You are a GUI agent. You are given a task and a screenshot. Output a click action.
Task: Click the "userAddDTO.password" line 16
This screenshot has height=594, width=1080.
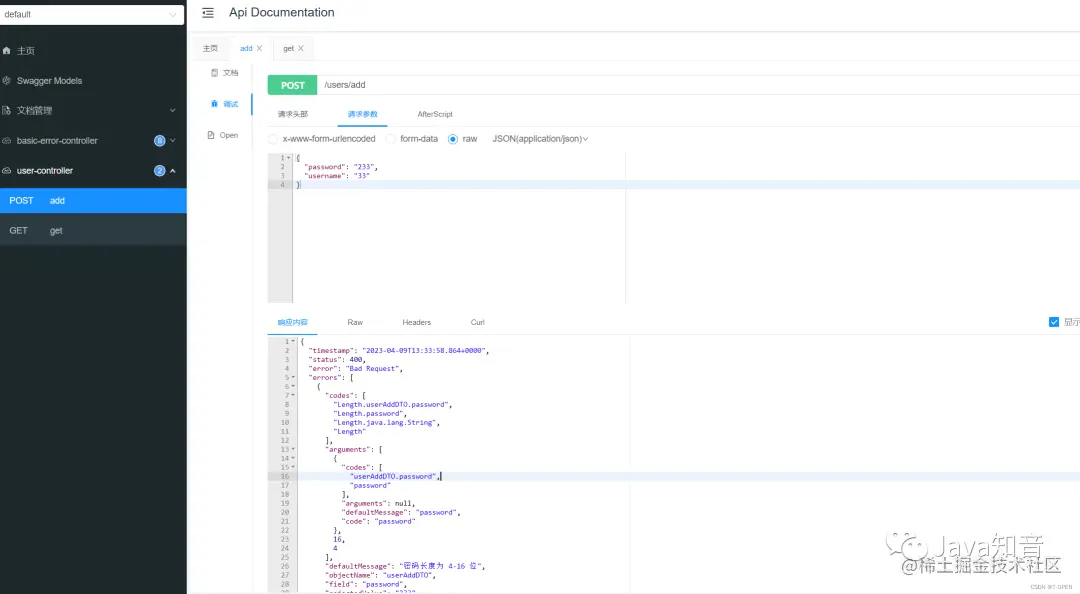click(x=394, y=476)
